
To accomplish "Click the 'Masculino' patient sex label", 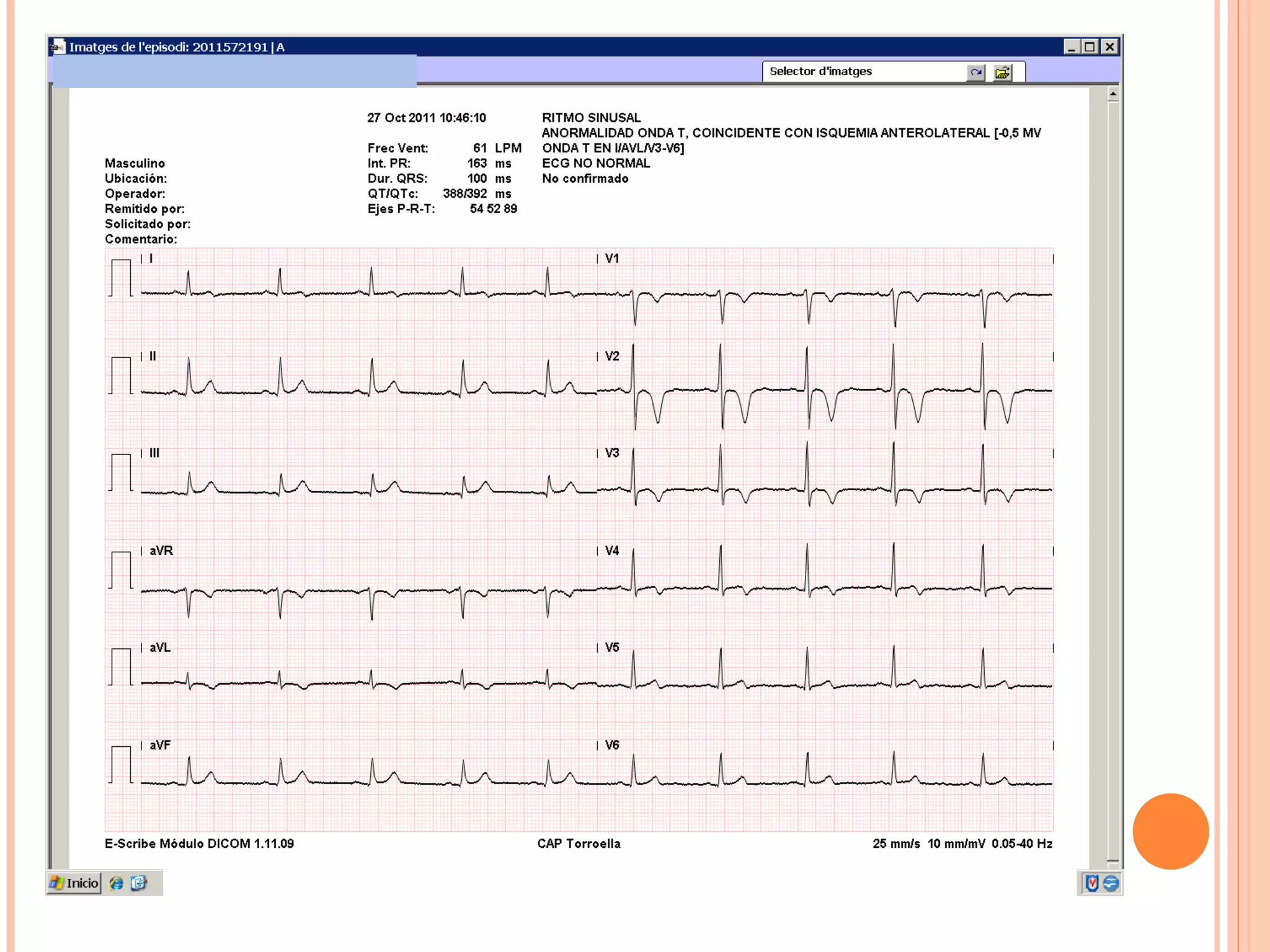I will point(135,164).
